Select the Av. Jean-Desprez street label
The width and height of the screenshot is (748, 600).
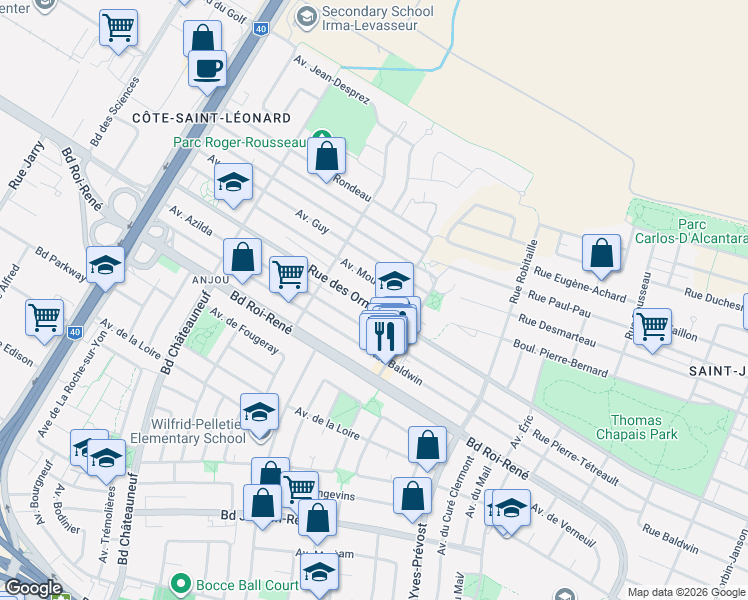click(x=332, y=80)
